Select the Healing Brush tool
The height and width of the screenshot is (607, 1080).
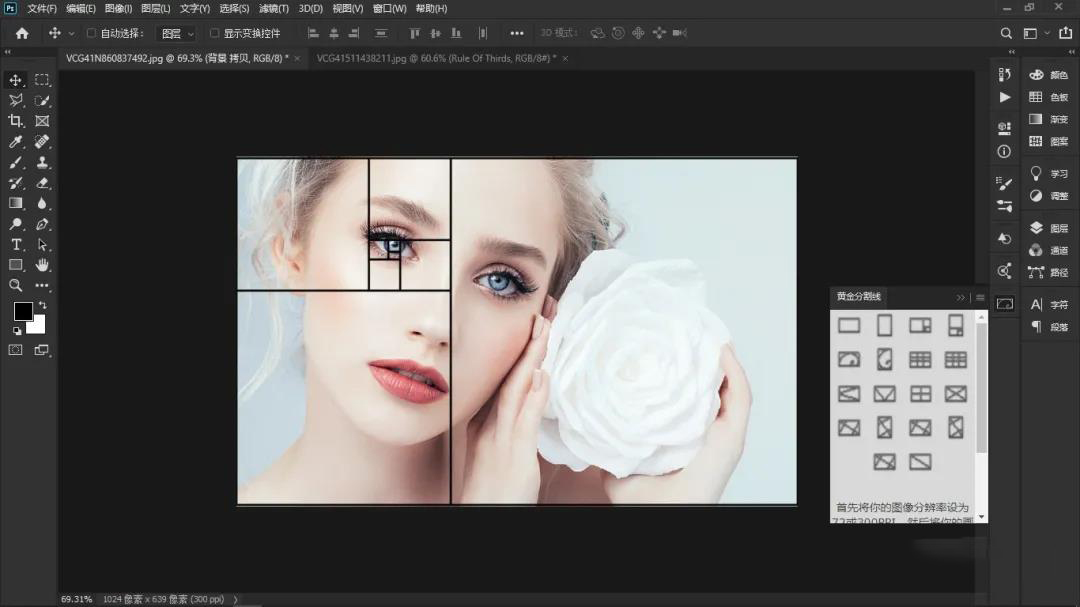(x=42, y=142)
